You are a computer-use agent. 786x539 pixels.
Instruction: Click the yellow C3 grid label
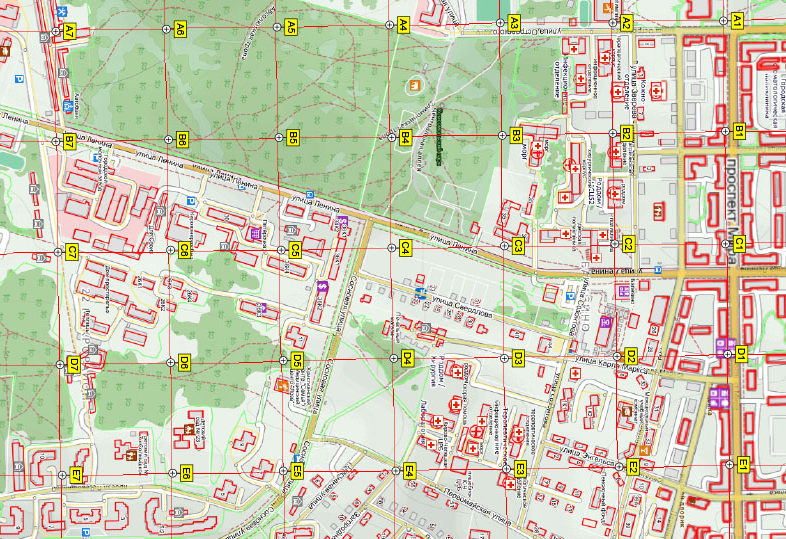[x=518, y=245]
